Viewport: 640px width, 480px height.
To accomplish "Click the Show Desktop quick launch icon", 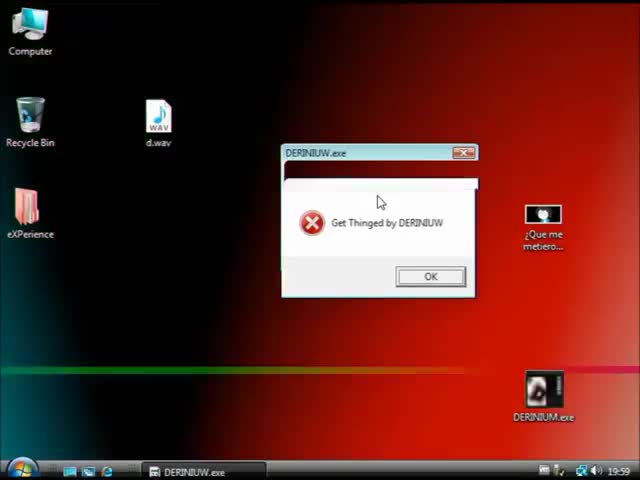I will click(x=70, y=471).
